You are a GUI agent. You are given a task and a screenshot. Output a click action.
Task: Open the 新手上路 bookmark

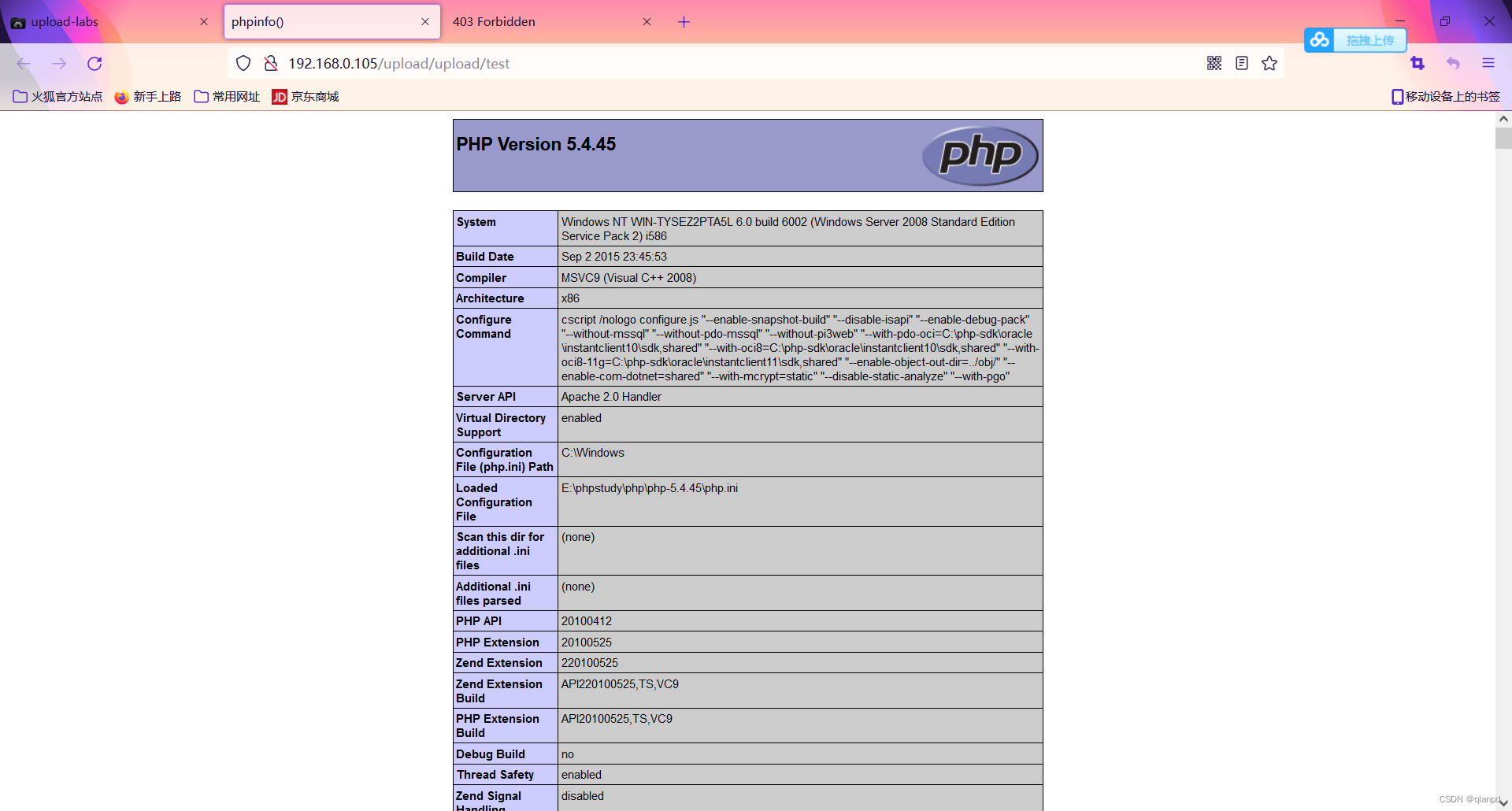tap(148, 97)
